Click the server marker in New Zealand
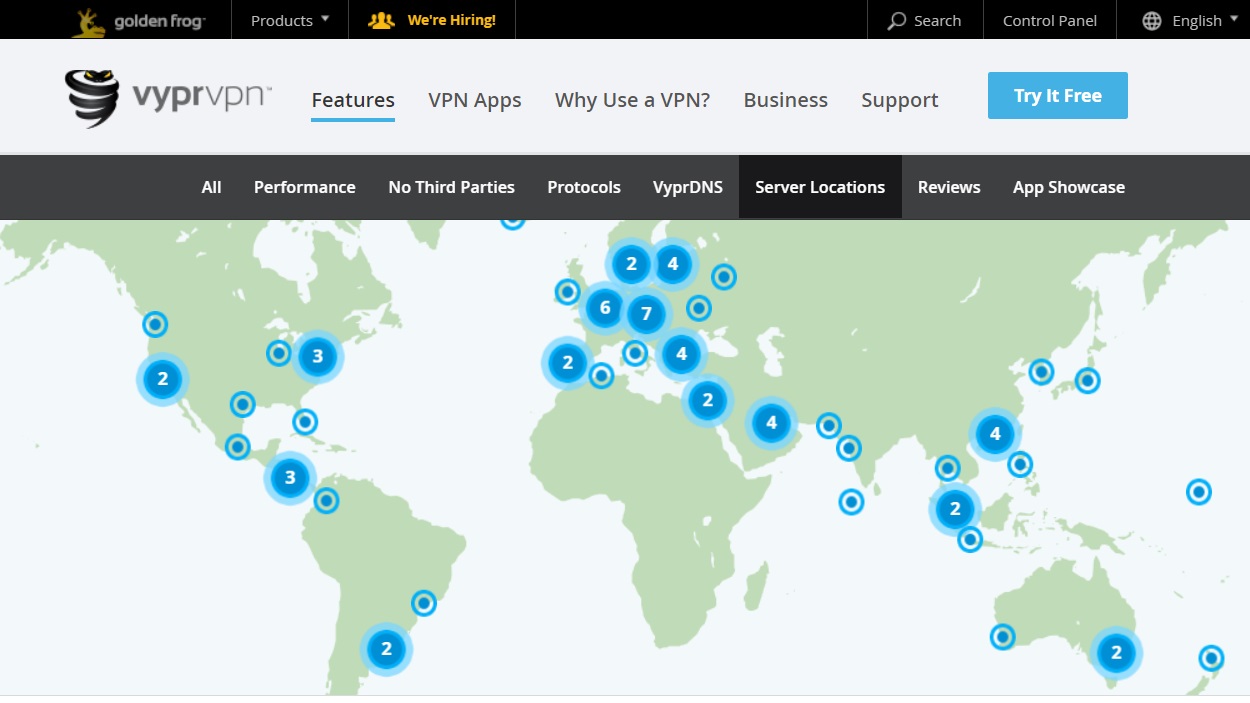Image resolution: width=1250 pixels, height=703 pixels. pos(1211,658)
